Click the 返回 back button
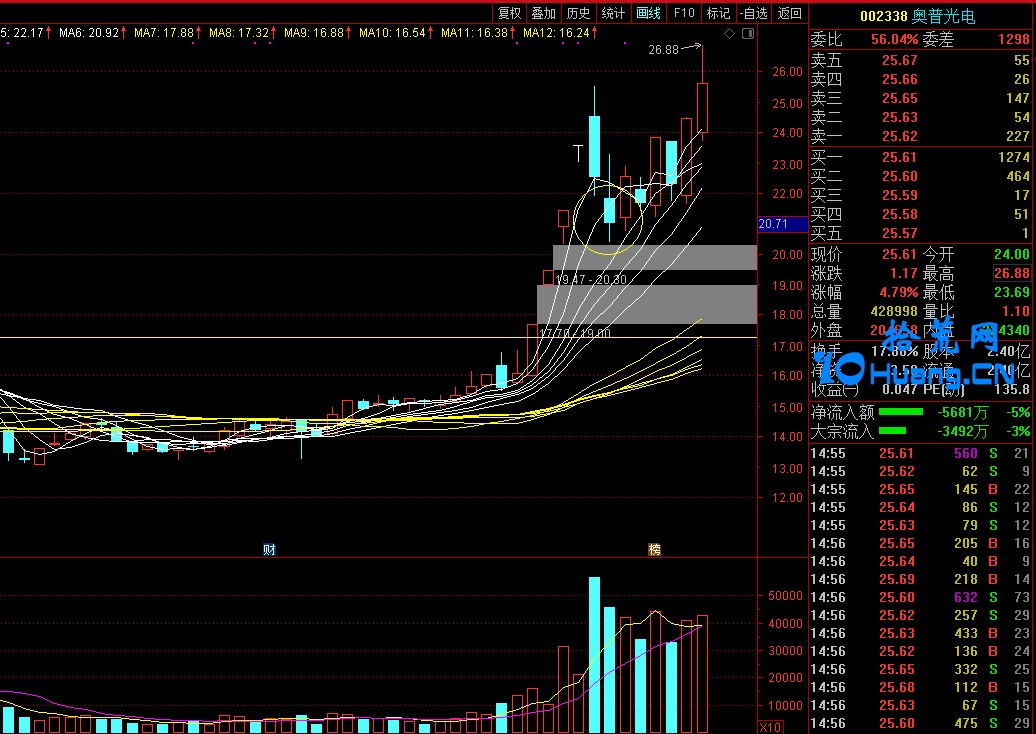Image resolution: width=1036 pixels, height=734 pixels. pos(790,13)
